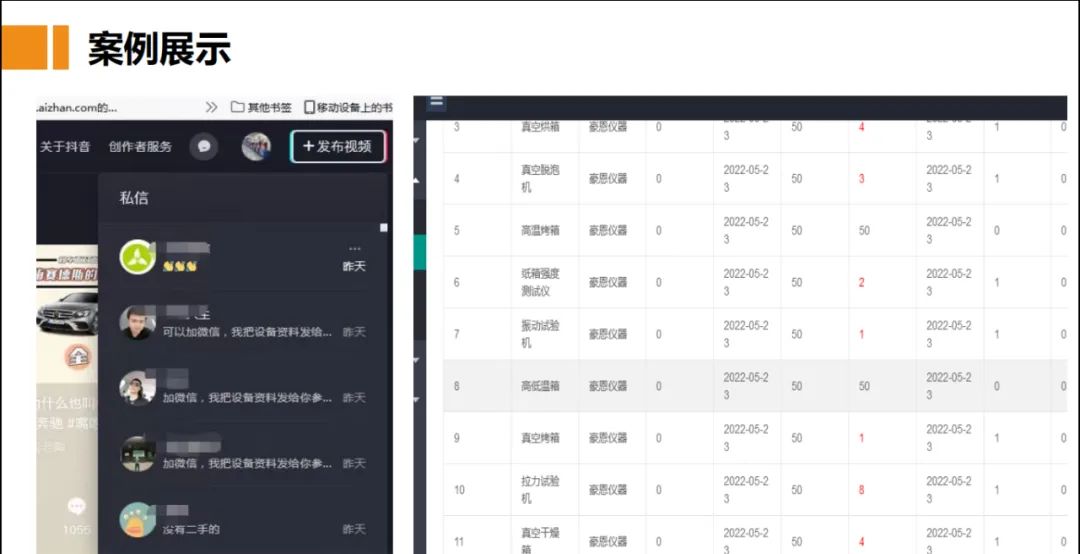Image resolution: width=1080 pixels, height=554 pixels.
Task: Click red number 1 in 振动试验机 row
Action: (861, 334)
